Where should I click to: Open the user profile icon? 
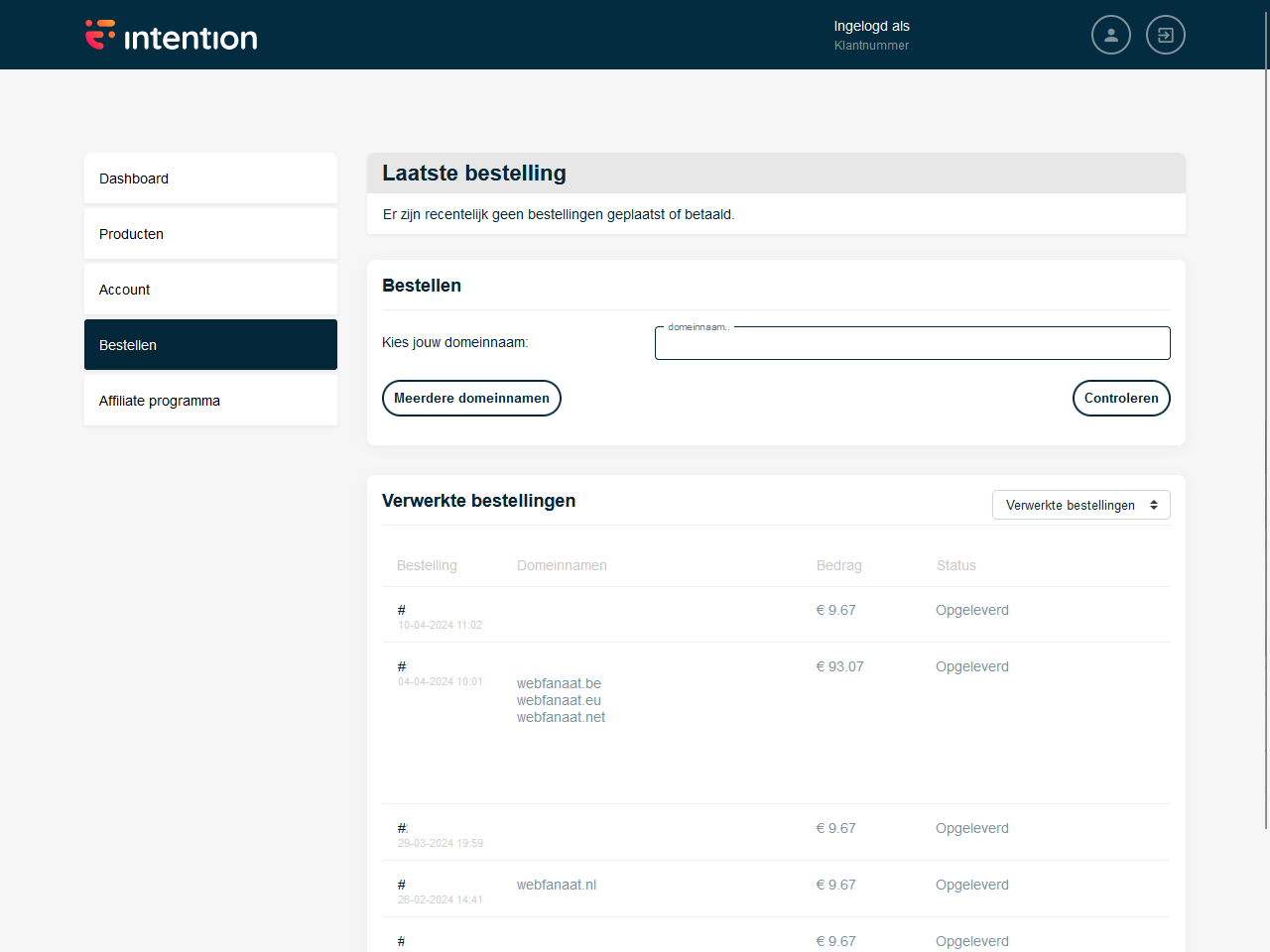point(1110,35)
